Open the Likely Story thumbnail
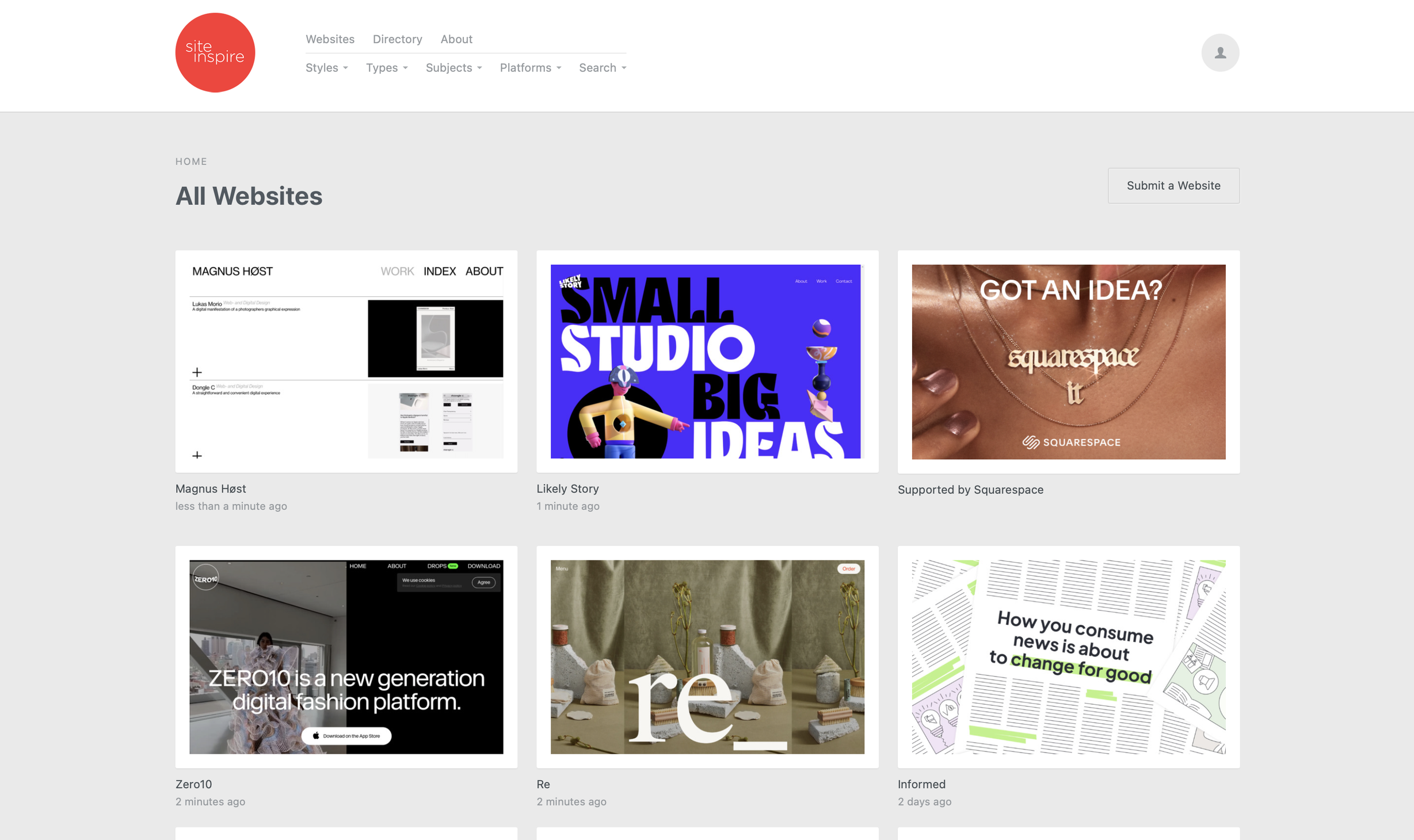Viewport: 1414px width, 840px height. click(x=707, y=361)
